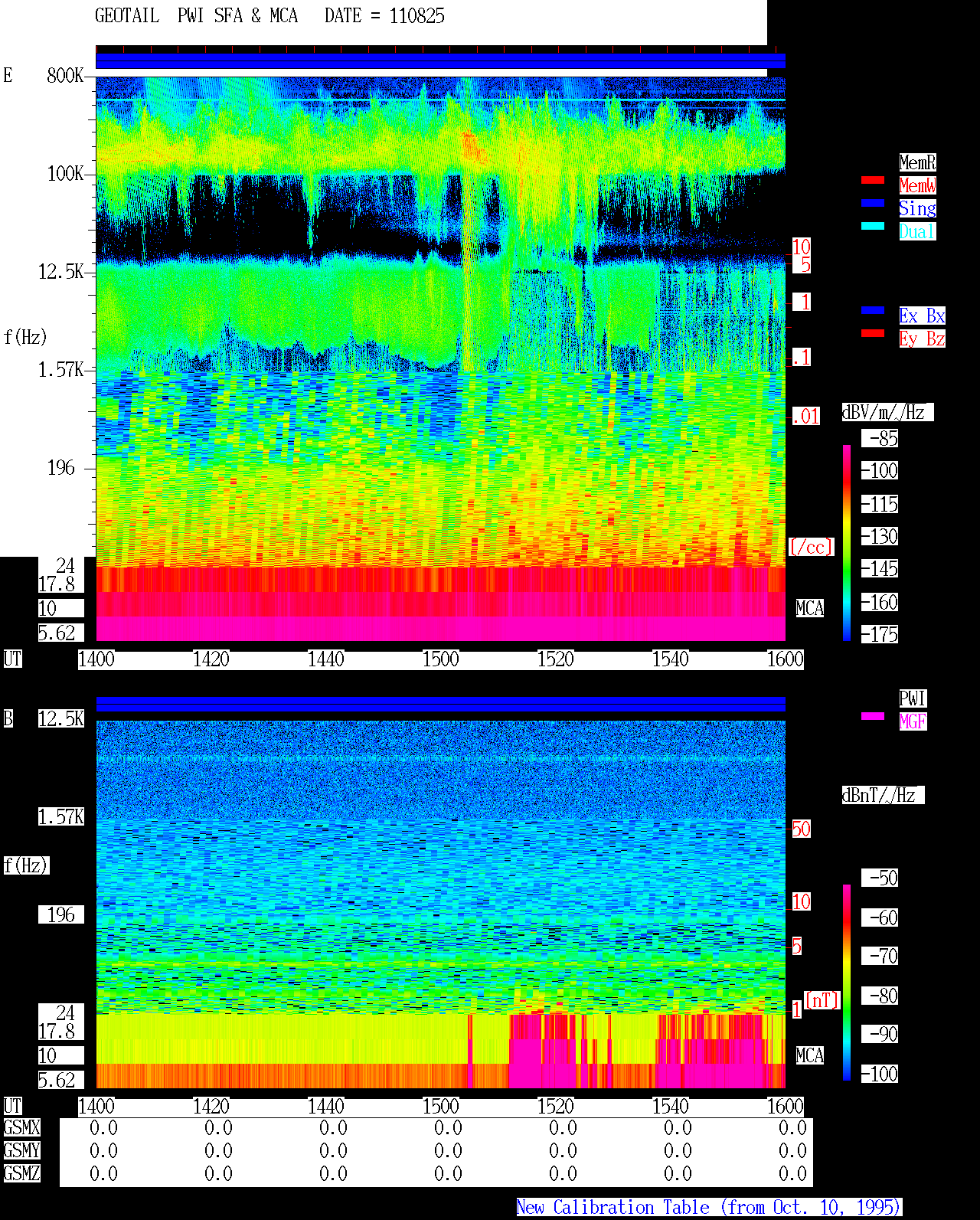Click the GEOTAIL PWI SFA & MCA title

tap(196, 16)
